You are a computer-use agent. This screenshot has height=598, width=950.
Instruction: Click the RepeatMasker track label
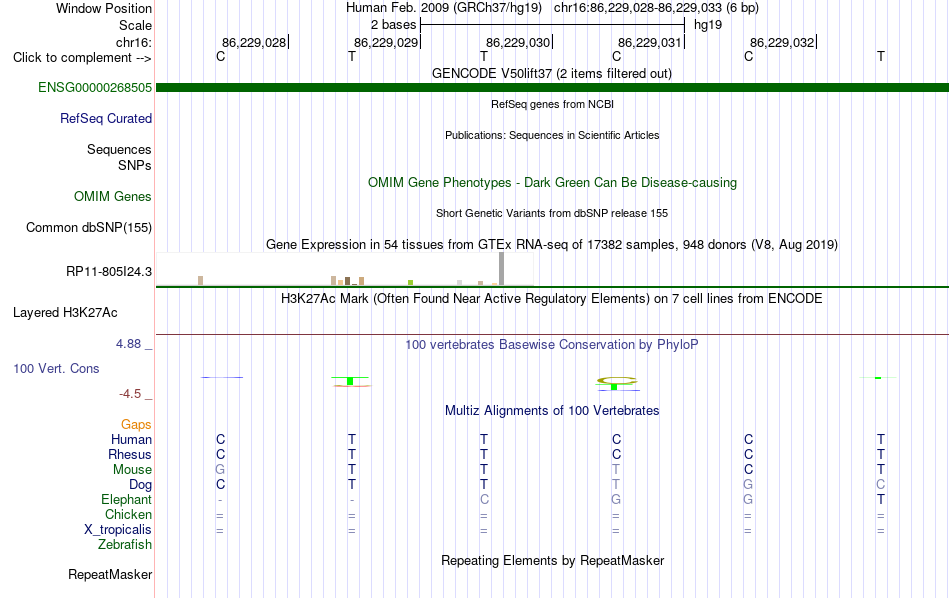[x=110, y=574]
